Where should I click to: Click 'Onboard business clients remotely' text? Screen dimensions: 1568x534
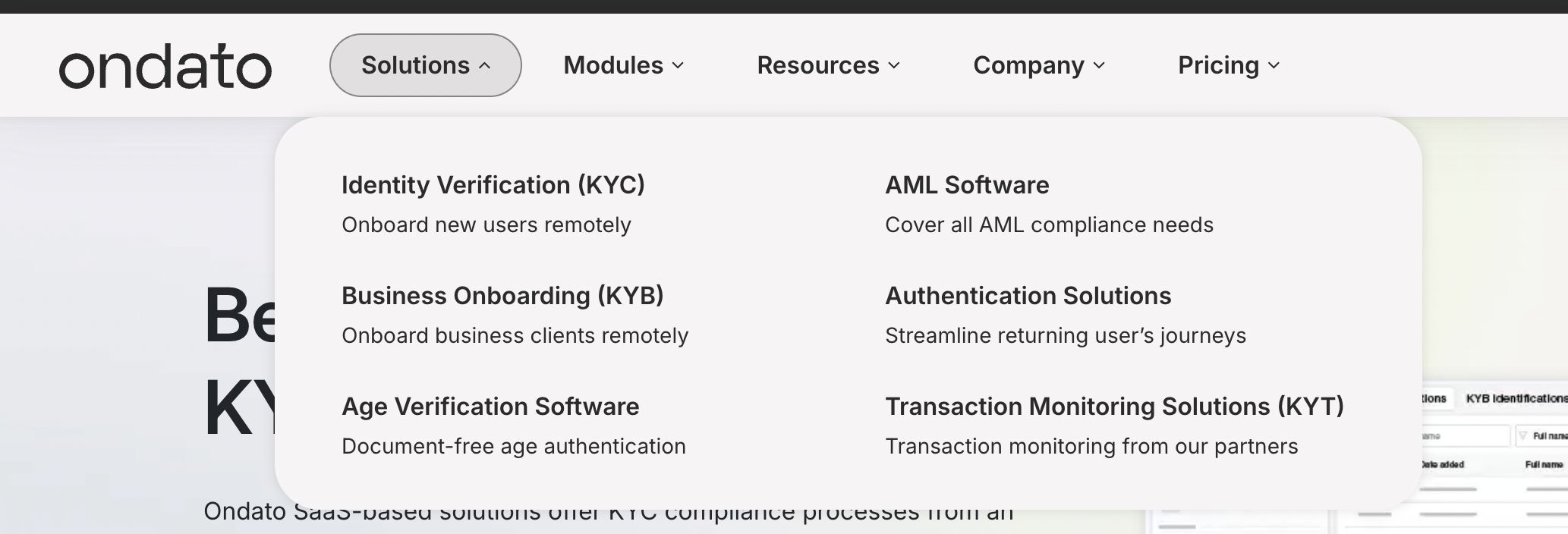click(x=515, y=336)
